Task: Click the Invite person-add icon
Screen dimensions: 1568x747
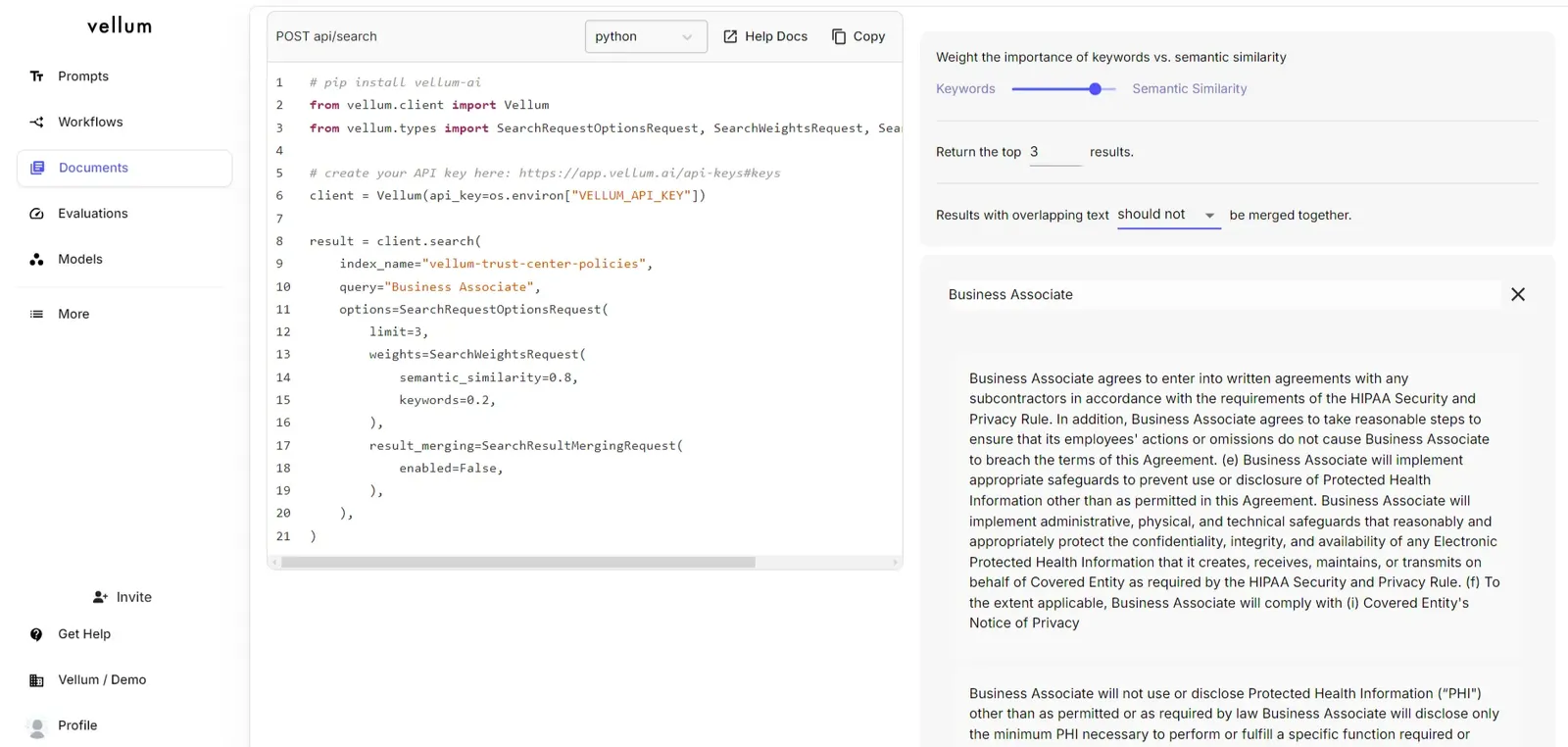Action: 100,597
